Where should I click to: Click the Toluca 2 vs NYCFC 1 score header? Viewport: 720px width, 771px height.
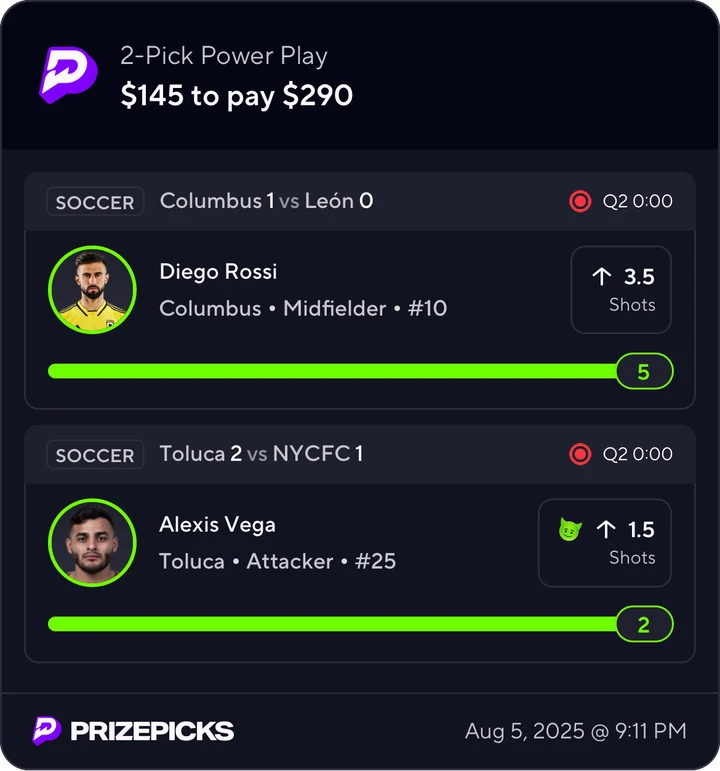pyautogui.click(x=261, y=453)
